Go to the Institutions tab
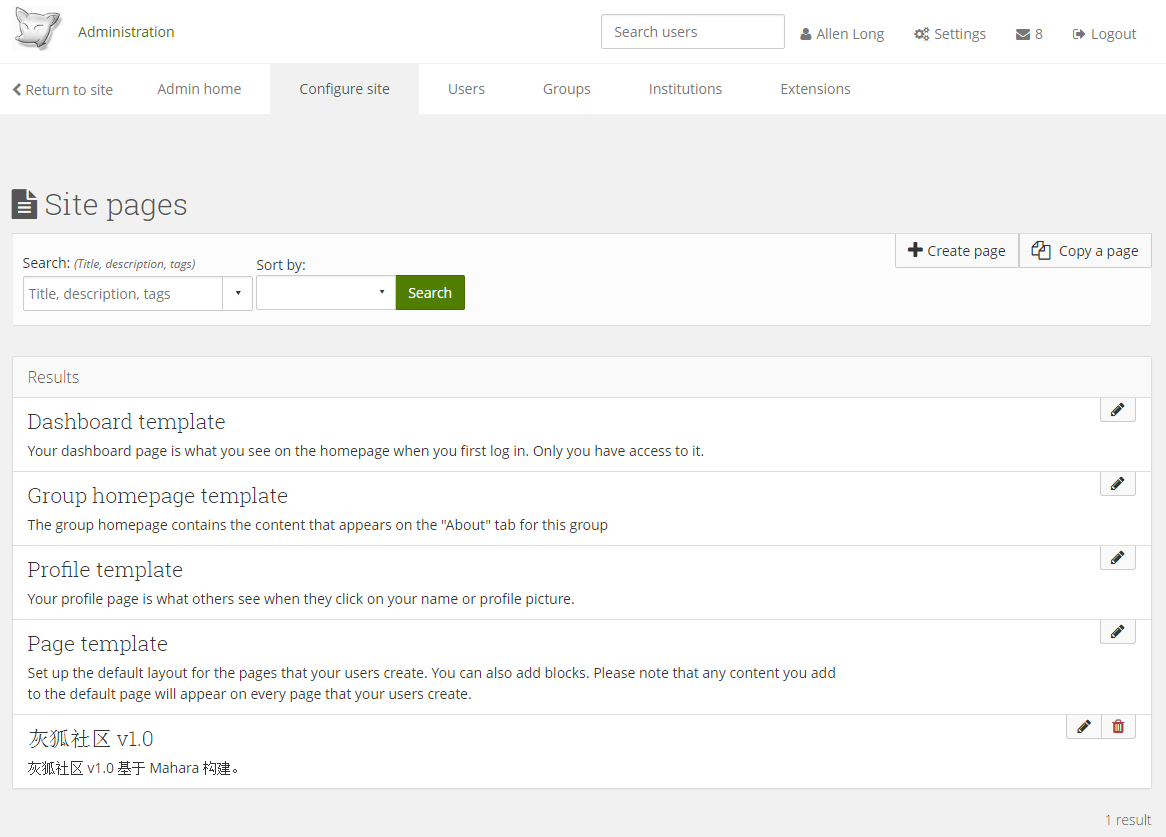1166x837 pixels. 685,89
